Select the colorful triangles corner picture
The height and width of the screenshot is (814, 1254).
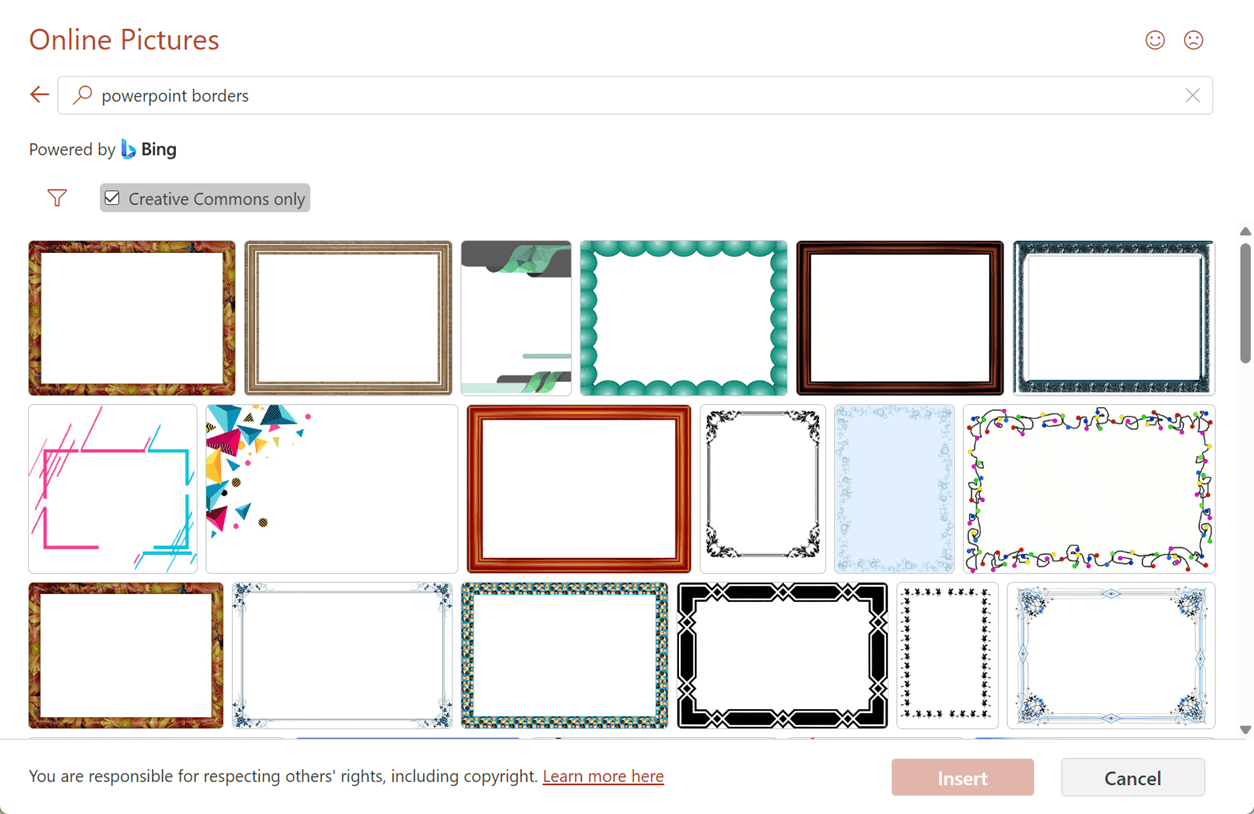pos(332,489)
